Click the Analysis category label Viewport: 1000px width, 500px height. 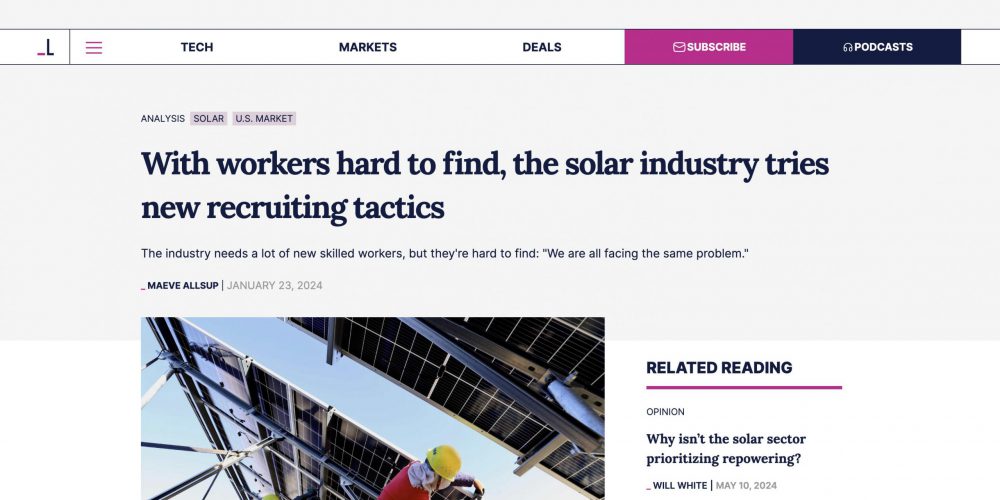point(163,118)
